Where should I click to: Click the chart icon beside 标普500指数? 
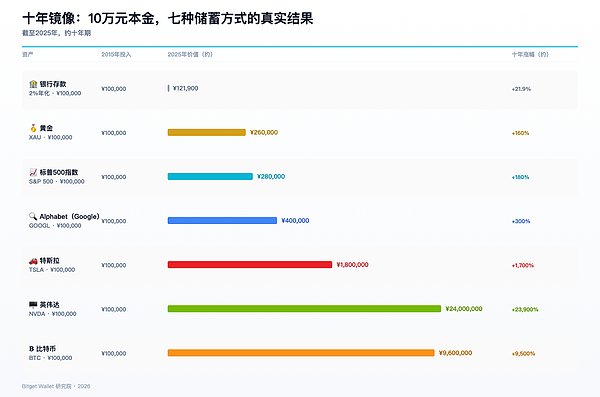[33, 172]
